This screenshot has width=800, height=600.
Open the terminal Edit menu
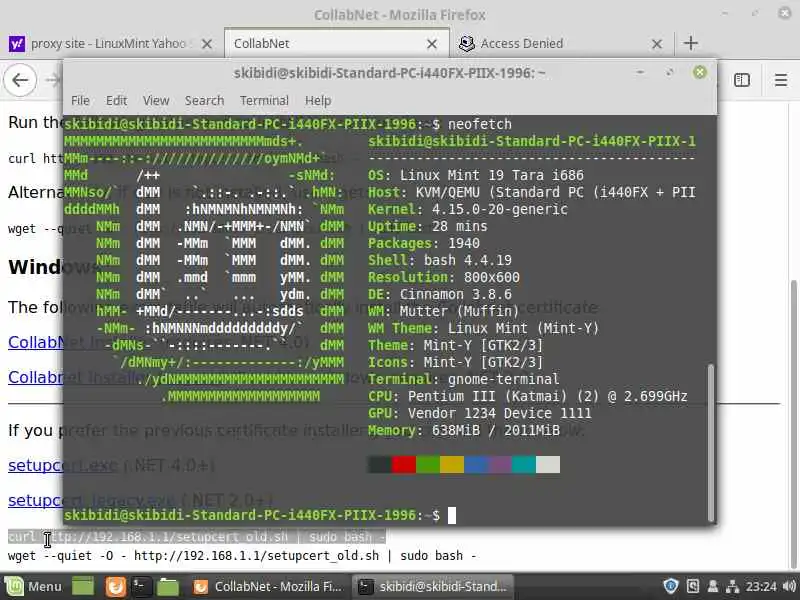pos(116,101)
